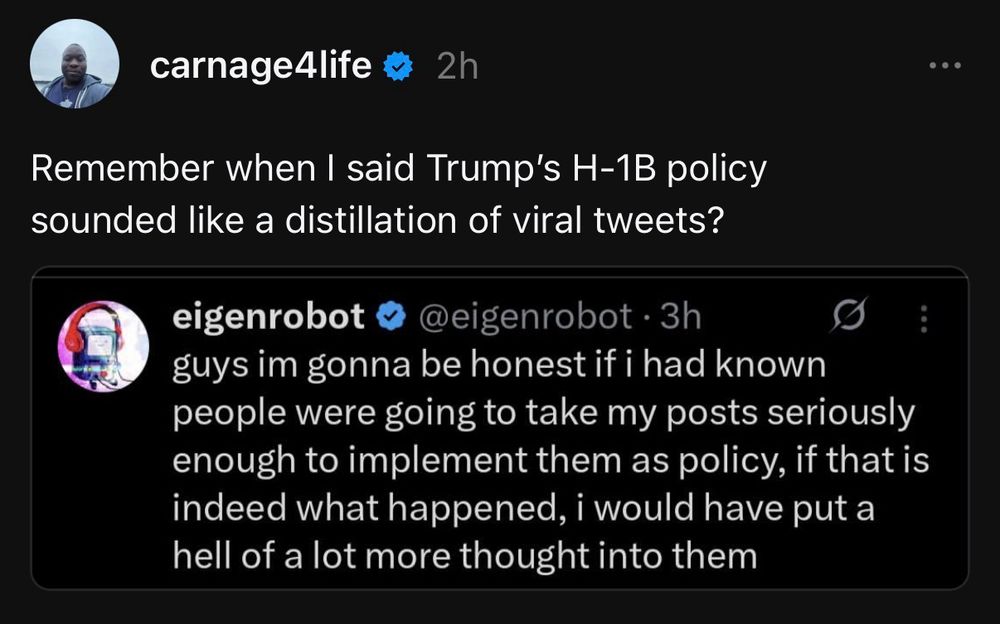Click carnage4life's blue verified badge
Screen dimensions: 1000x624
[398, 65]
